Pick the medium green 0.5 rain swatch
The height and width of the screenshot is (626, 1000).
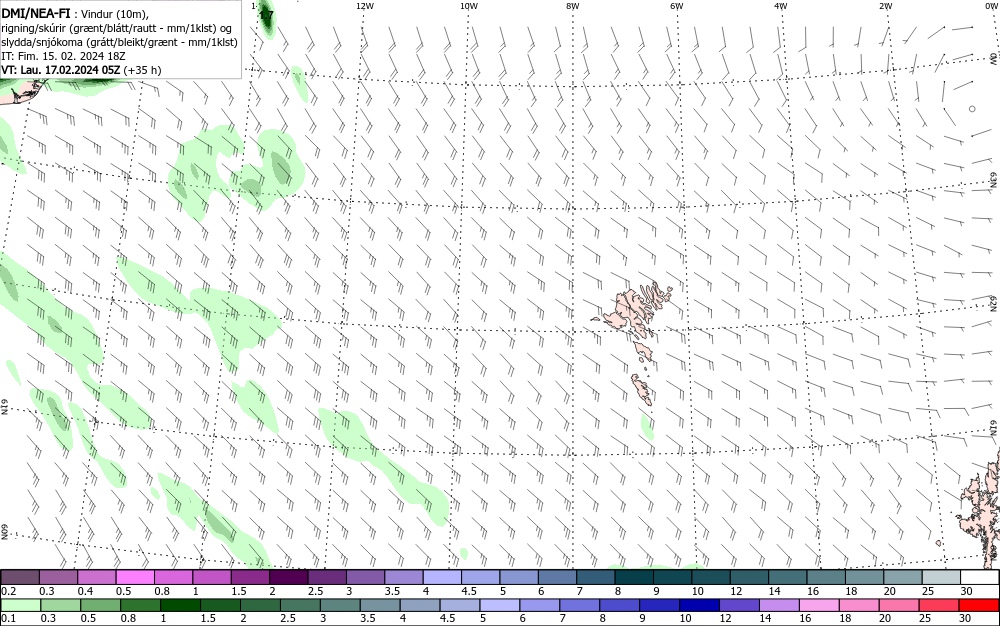tap(99, 605)
